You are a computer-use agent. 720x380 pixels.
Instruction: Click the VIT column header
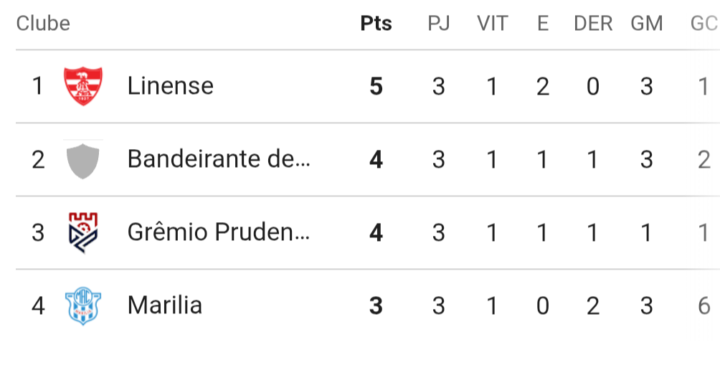click(492, 23)
